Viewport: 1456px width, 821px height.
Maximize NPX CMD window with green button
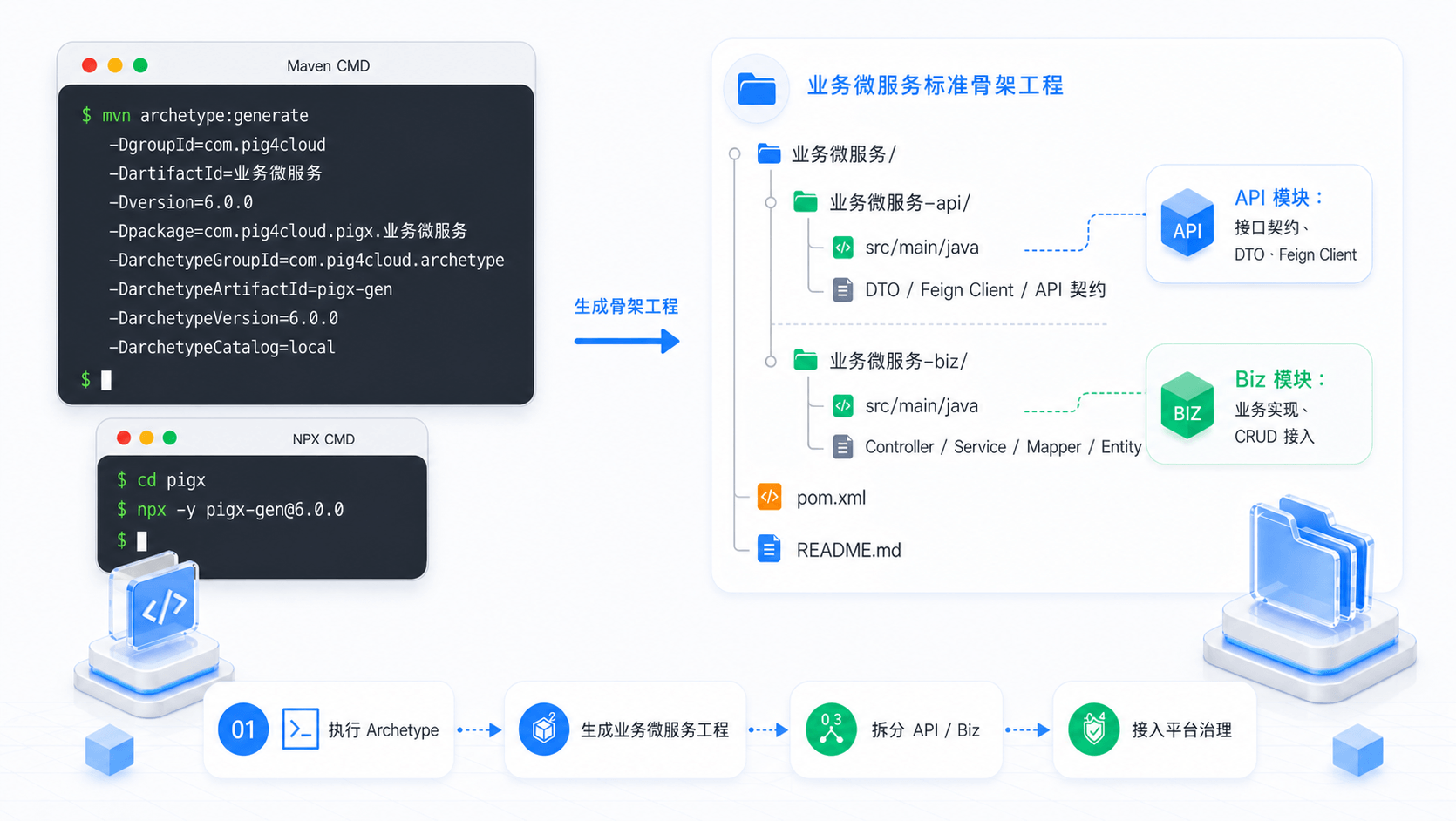(170, 438)
